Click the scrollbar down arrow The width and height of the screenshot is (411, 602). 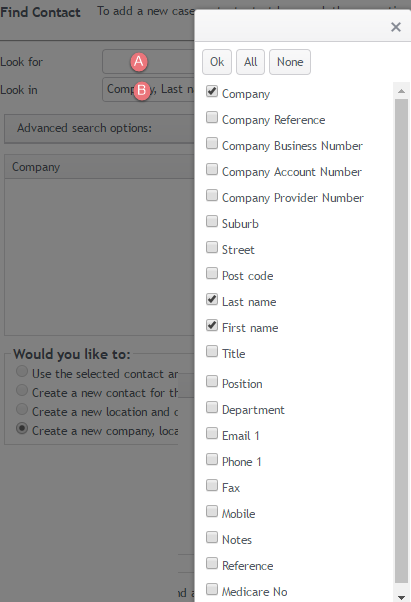401,597
